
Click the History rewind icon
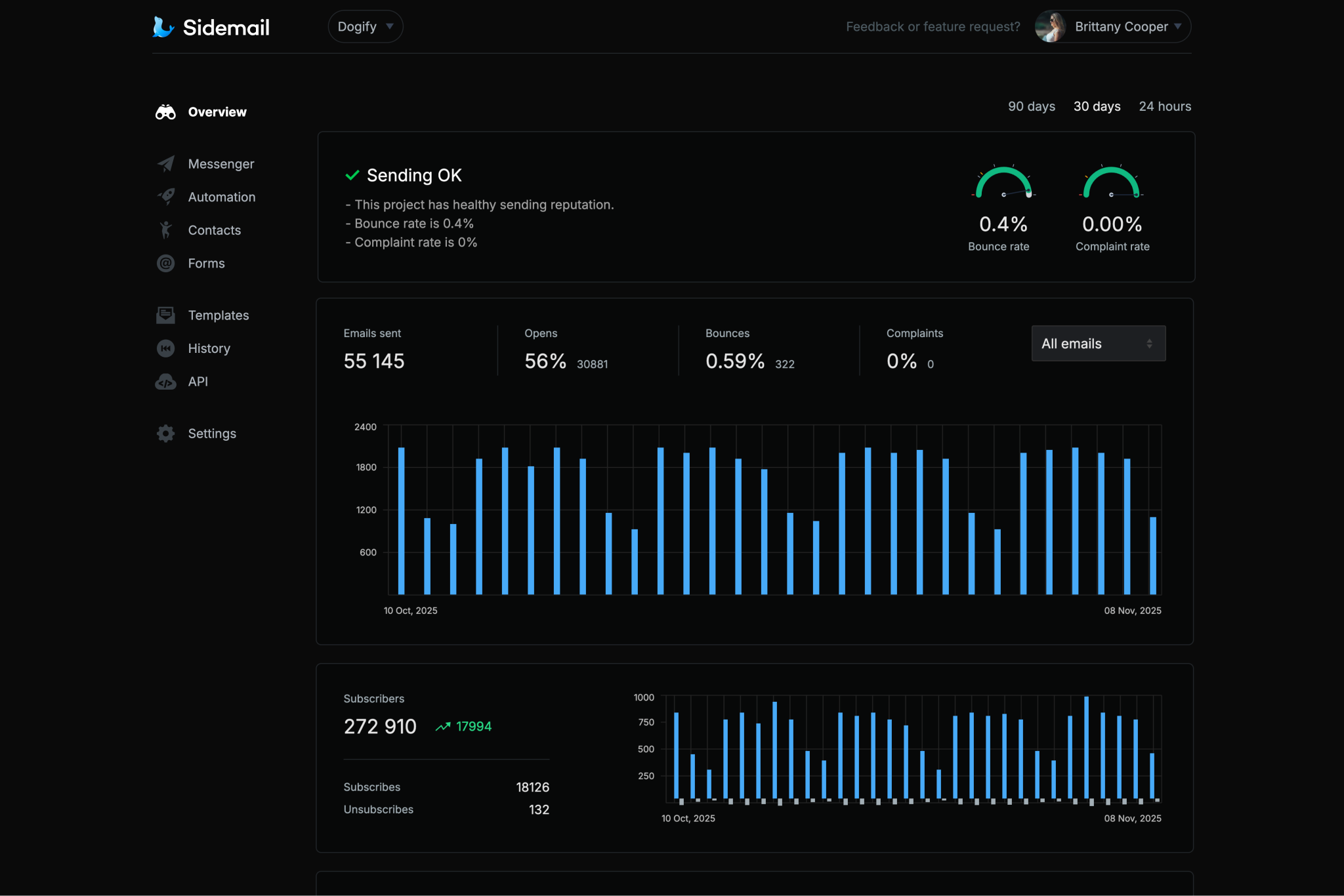165,348
